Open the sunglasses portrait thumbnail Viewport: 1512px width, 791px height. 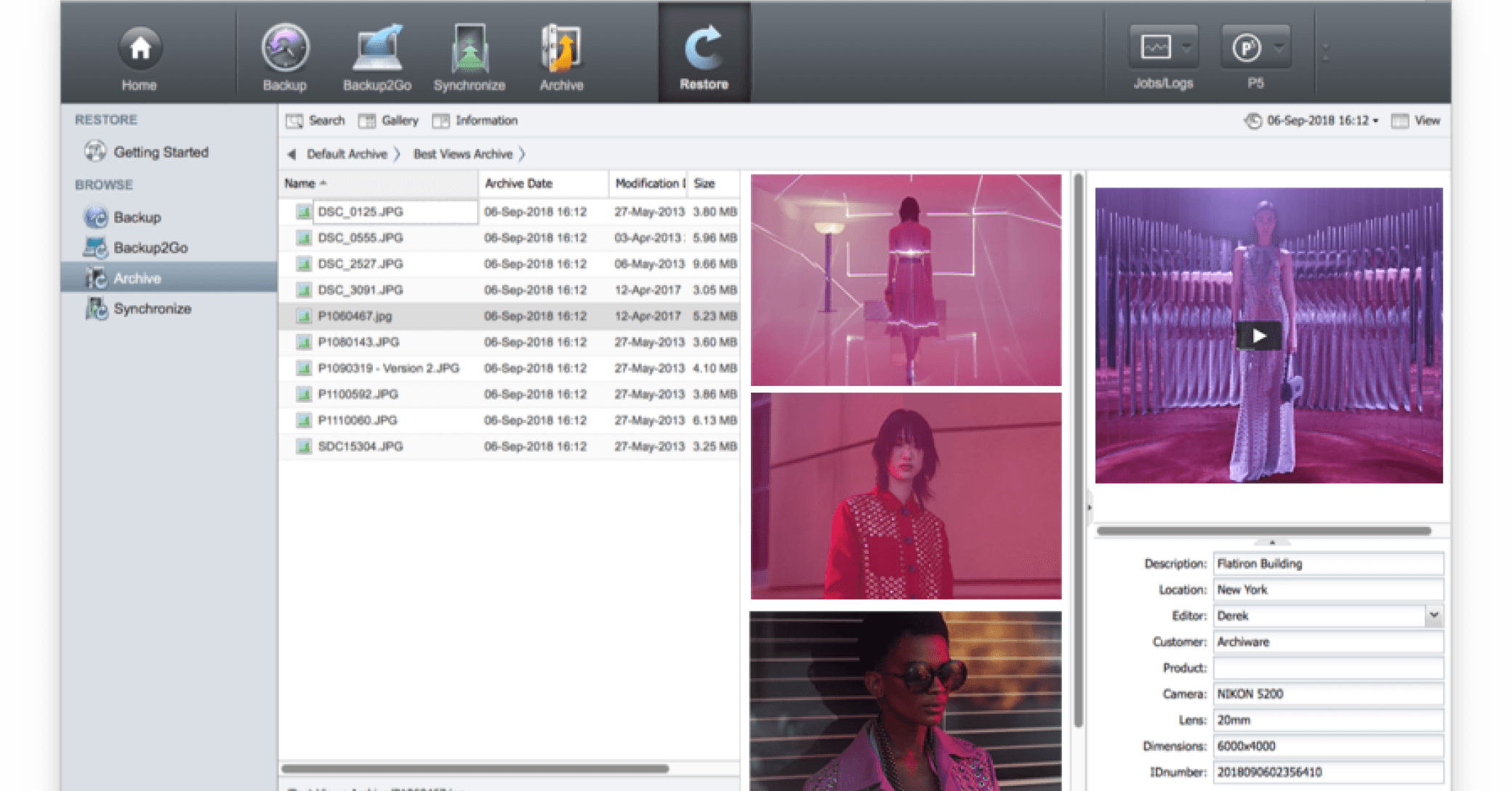point(906,701)
